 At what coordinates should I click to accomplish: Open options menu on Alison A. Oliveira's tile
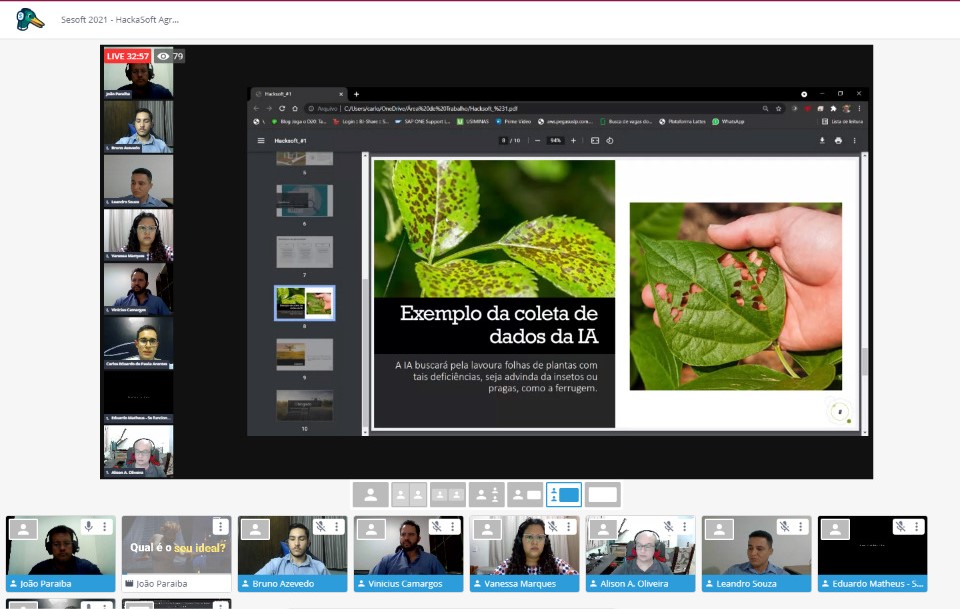click(x=684, y=526)
